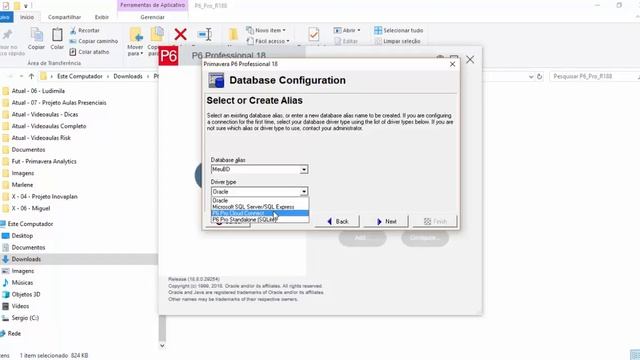Close the Primavera P6 Professional 18 dialog
Screen dimensions: 640x360
click(452, 64)
